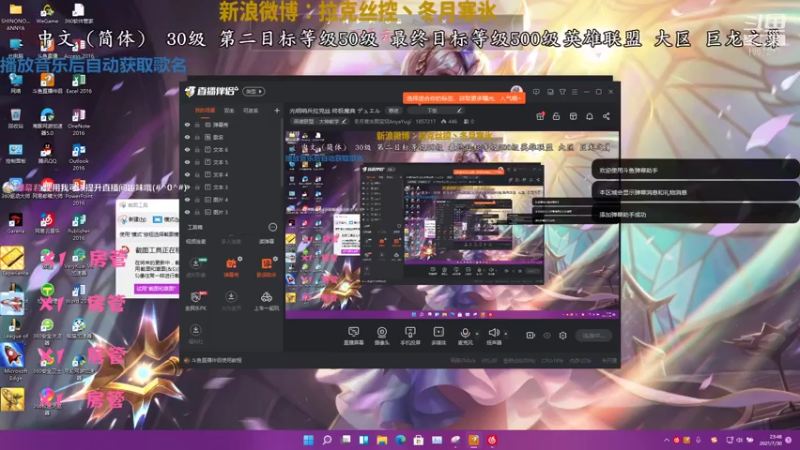Open the store icon in header toolbar
Viewport: 800px width, 450px height.
(573, 116)
